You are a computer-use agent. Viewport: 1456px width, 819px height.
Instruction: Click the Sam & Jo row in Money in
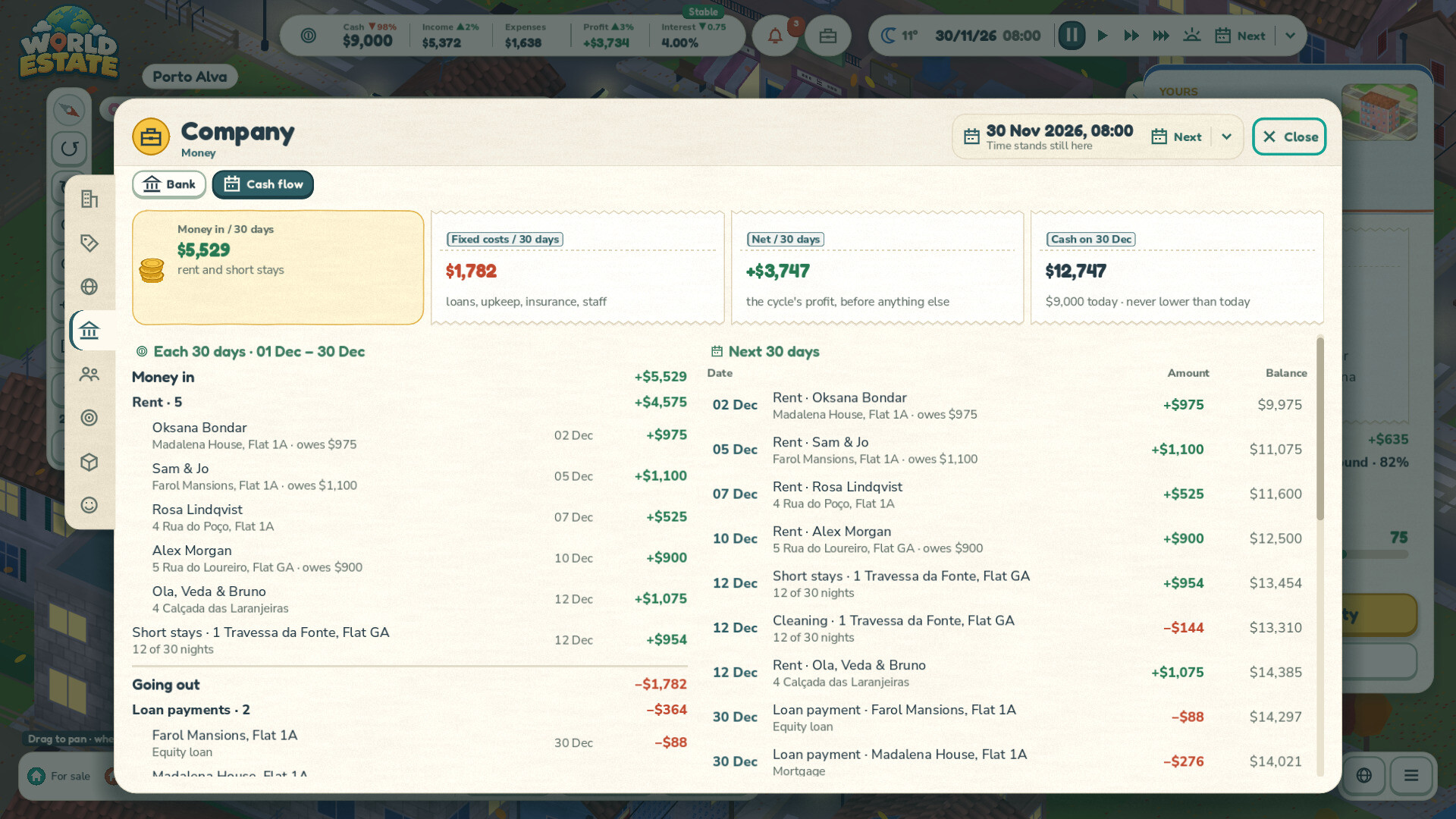pyautogui.click(x=409, y=476)
